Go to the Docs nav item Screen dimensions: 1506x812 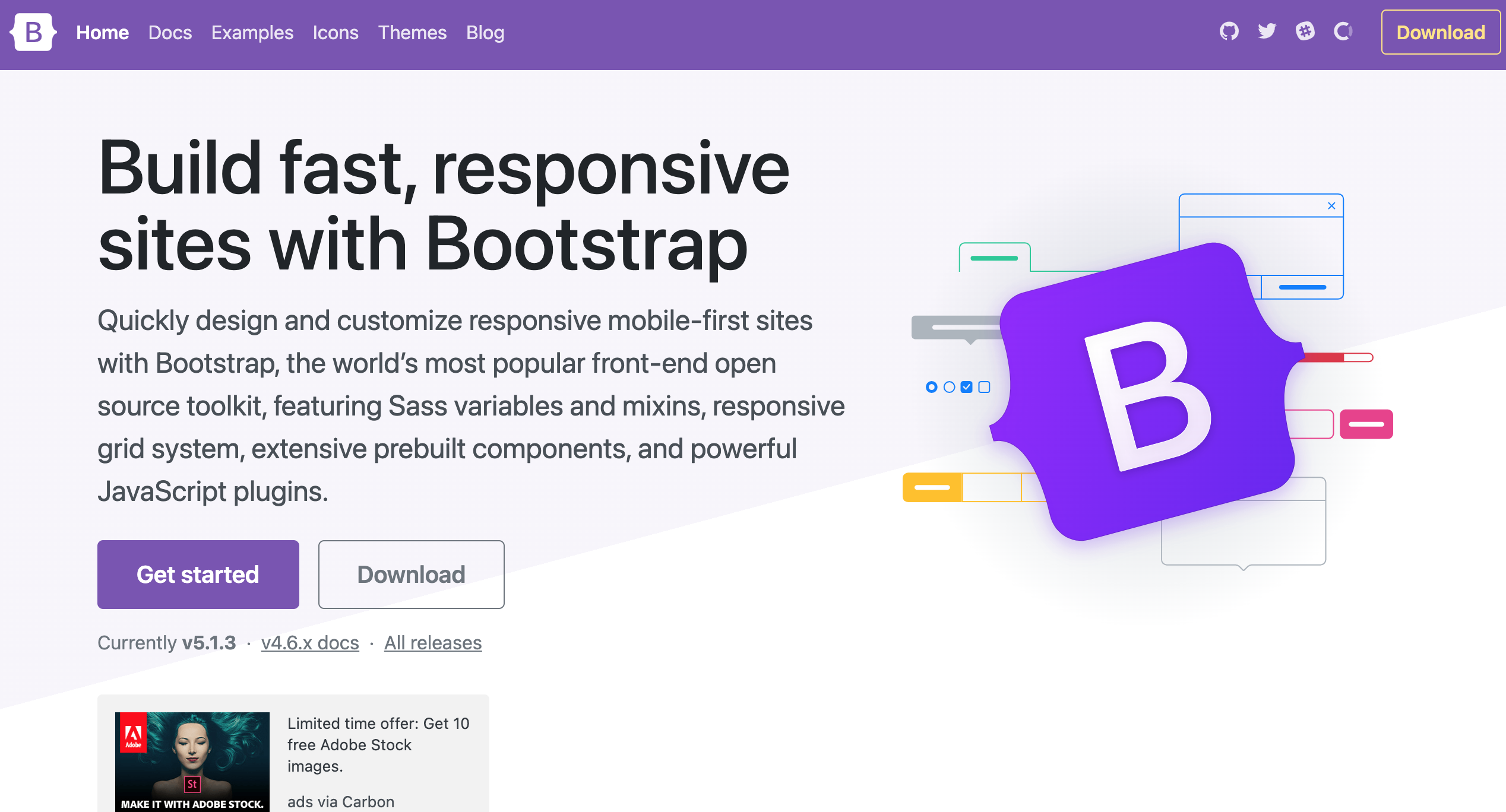point(170,33)
